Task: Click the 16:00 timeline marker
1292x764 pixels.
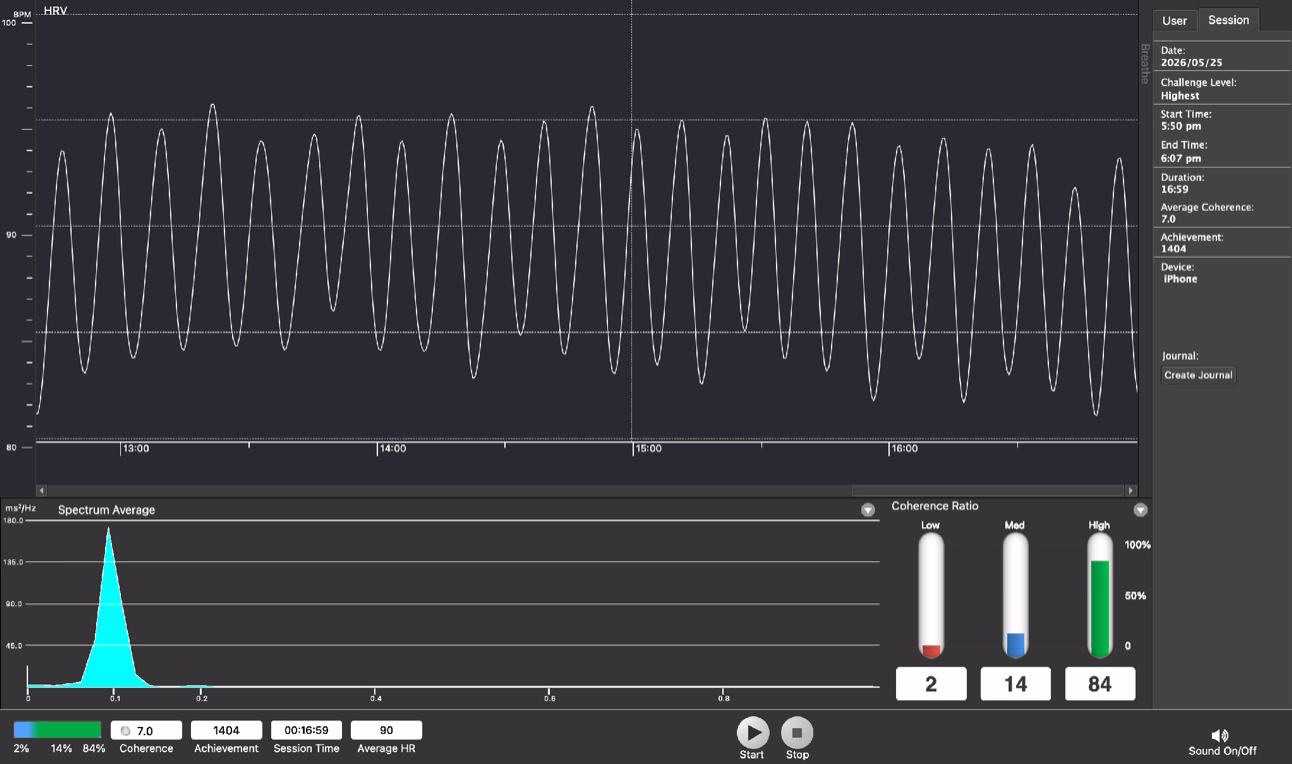Action: (x=904, y=449)
